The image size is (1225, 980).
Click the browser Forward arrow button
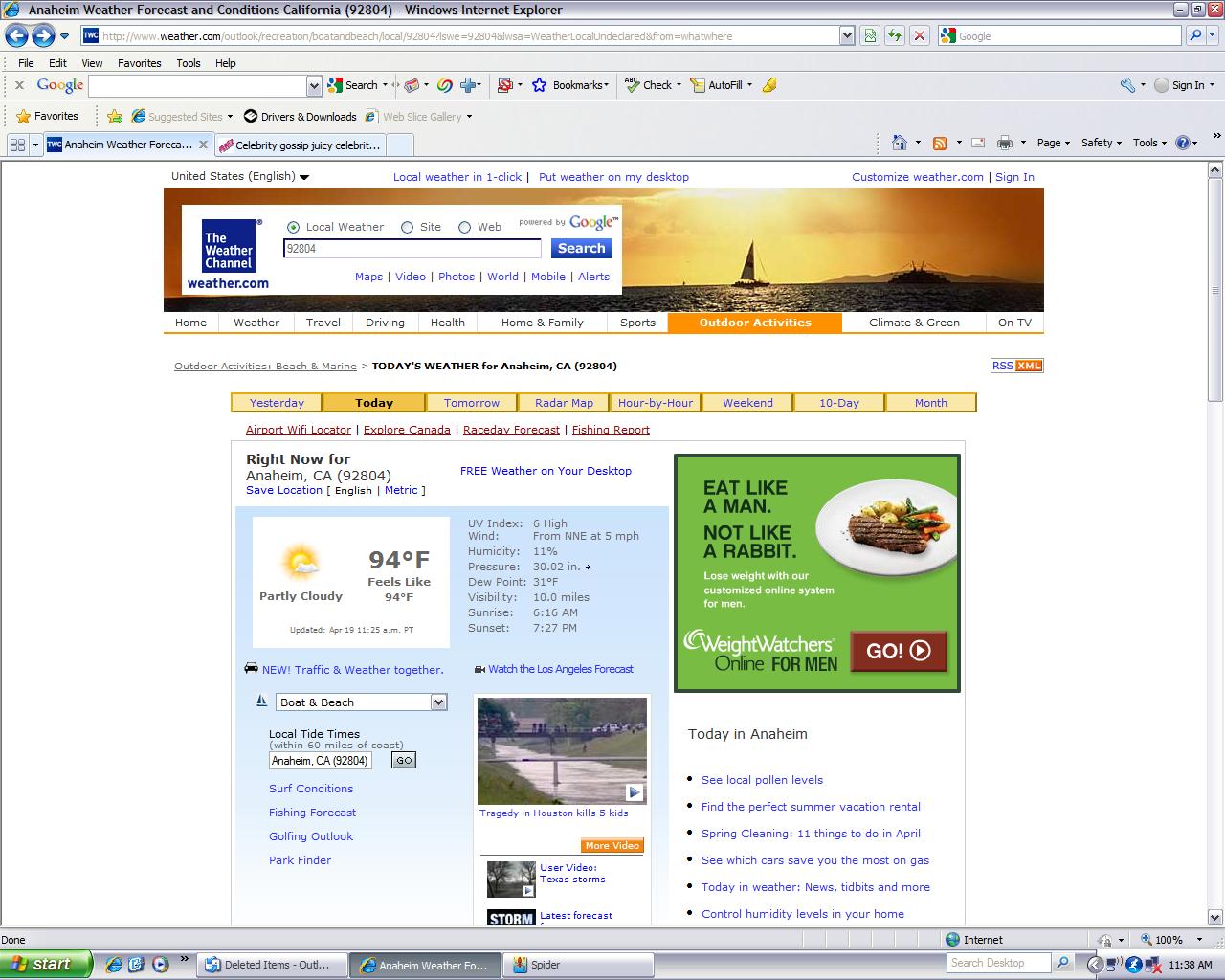(x=43, y=35)
